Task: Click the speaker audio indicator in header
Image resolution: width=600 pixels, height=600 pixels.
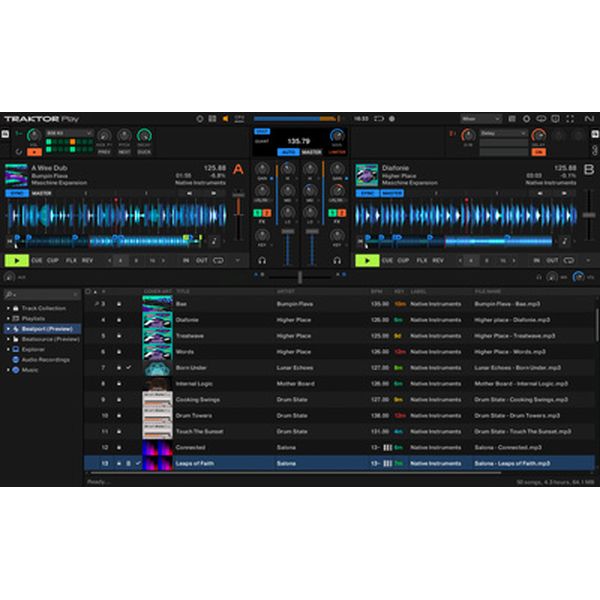Action: (x=225, y=119)
